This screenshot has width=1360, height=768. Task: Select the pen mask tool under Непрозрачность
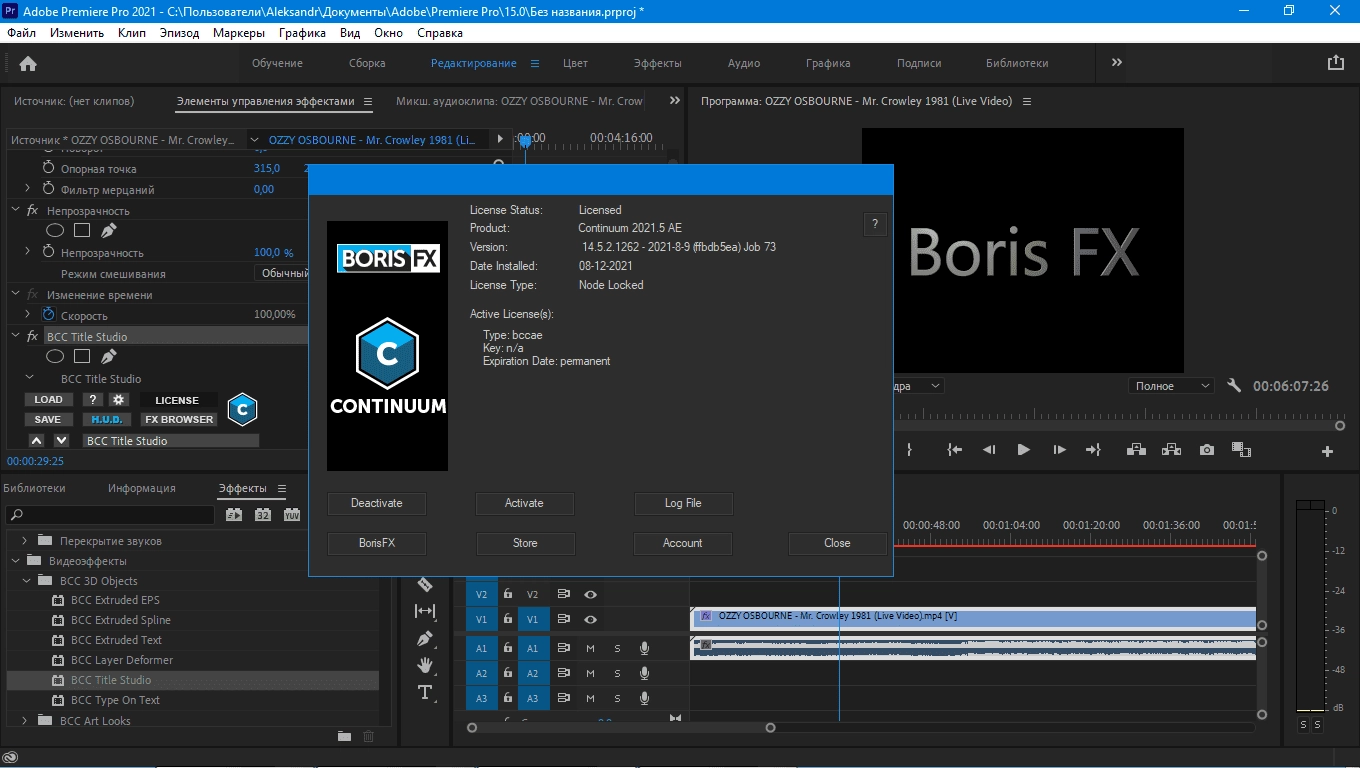[109, 230]
